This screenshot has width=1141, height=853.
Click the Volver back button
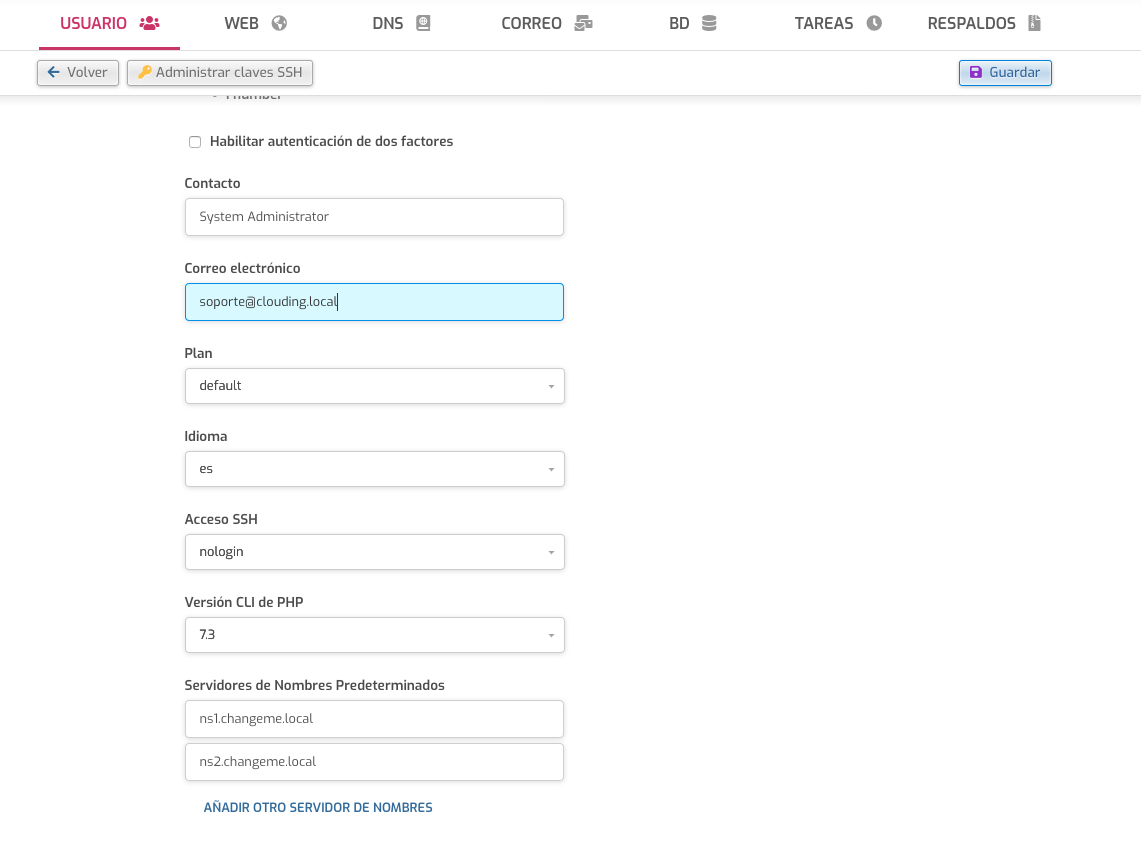78,73
